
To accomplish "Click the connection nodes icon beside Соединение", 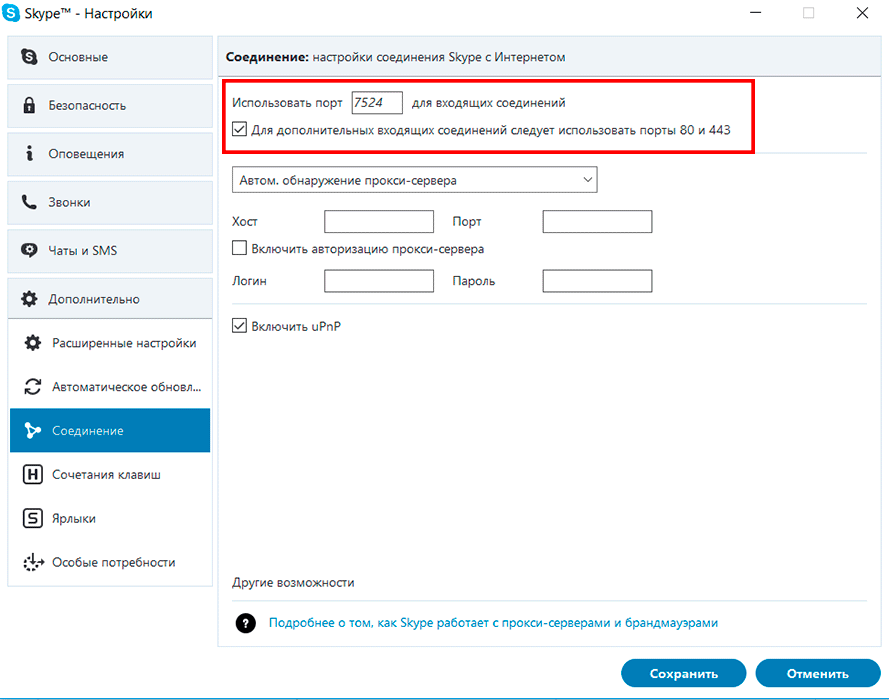I will [x=32, y=431].
